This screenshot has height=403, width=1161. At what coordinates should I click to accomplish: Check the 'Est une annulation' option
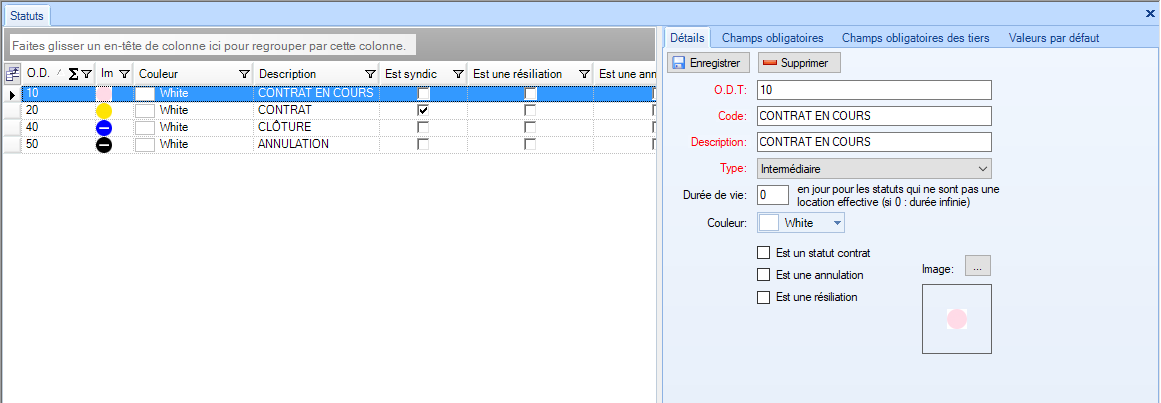(765, 275)
